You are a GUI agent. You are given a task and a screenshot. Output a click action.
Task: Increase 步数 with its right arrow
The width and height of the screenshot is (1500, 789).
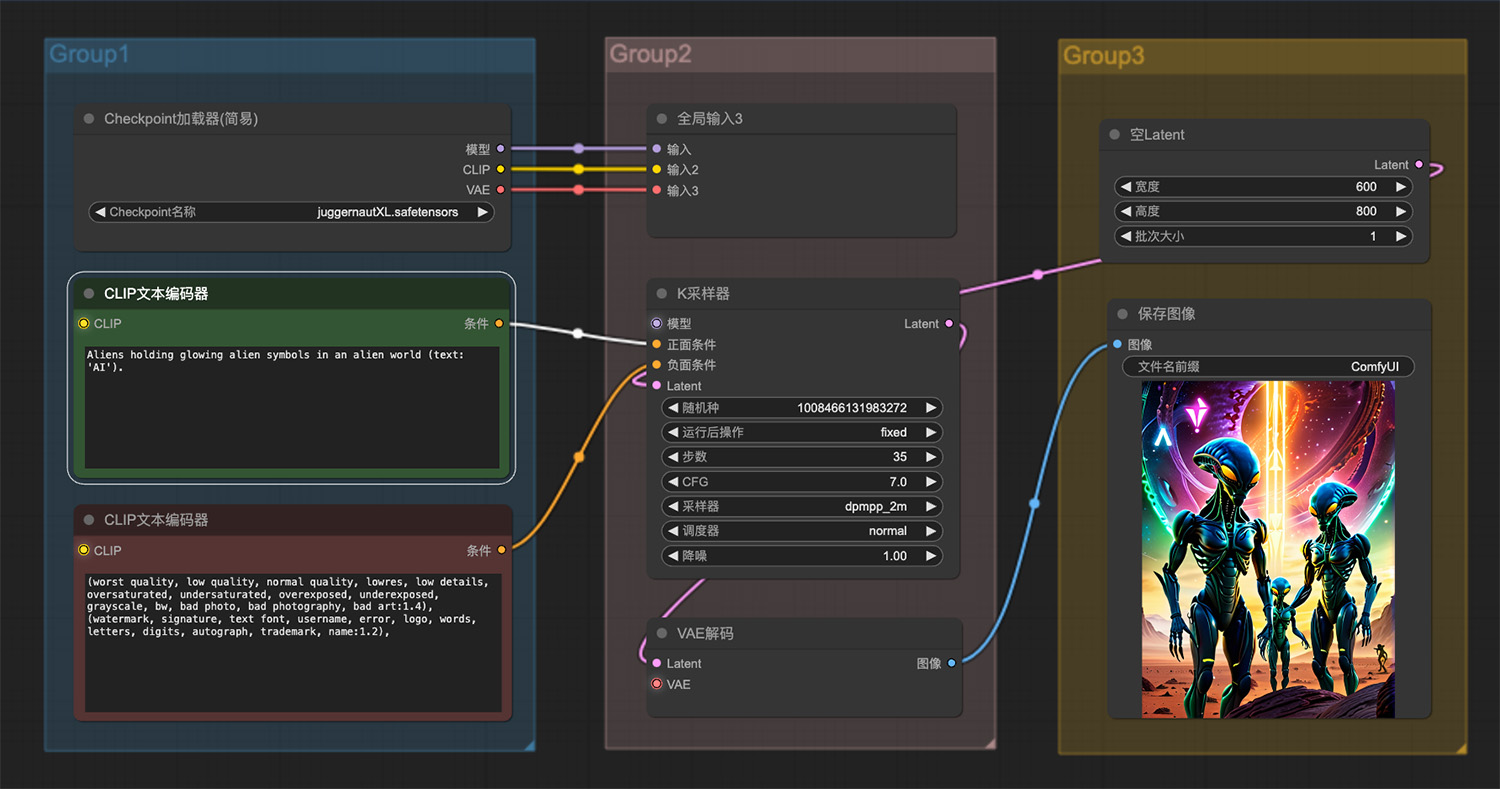pos(931,457)
